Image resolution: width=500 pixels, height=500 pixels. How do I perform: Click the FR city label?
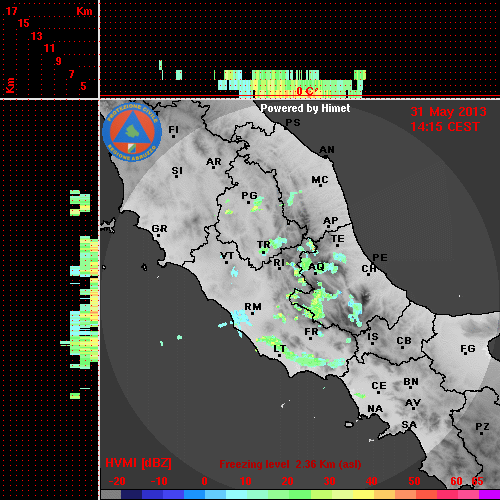[311, 332]
